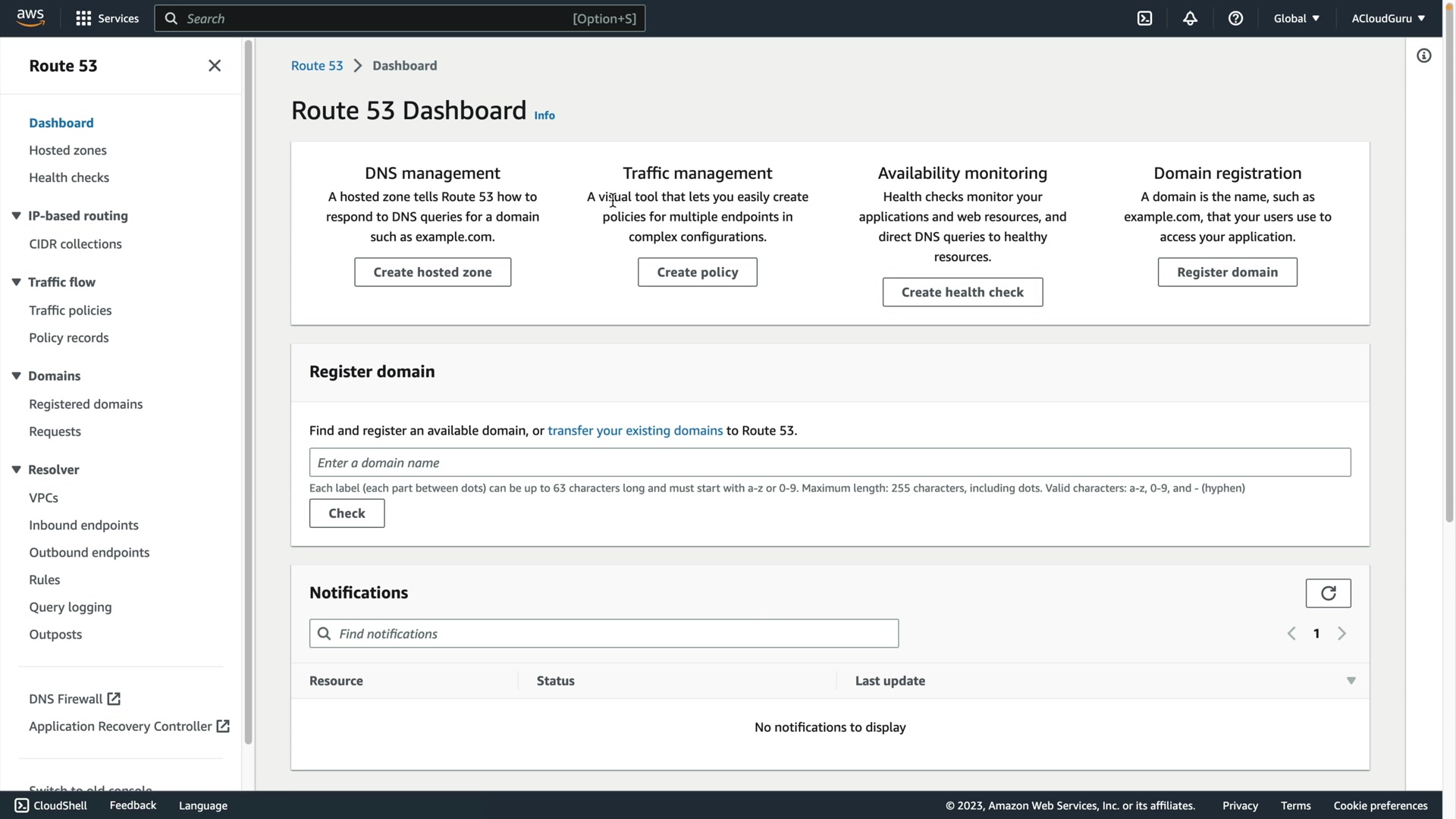Screen dimensions: 1456x819
Task: Refresh the Notifications panel
Action: point(1328,593)
